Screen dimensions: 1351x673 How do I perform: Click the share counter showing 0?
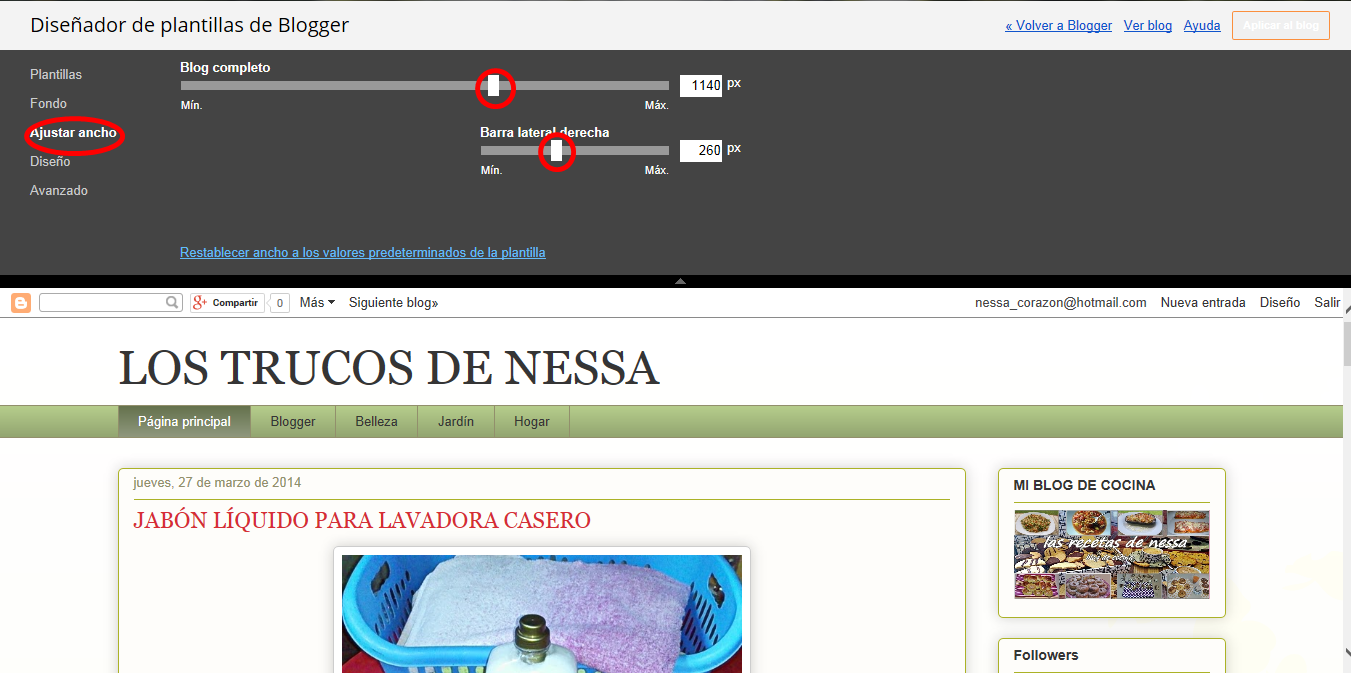pos(280,303)
